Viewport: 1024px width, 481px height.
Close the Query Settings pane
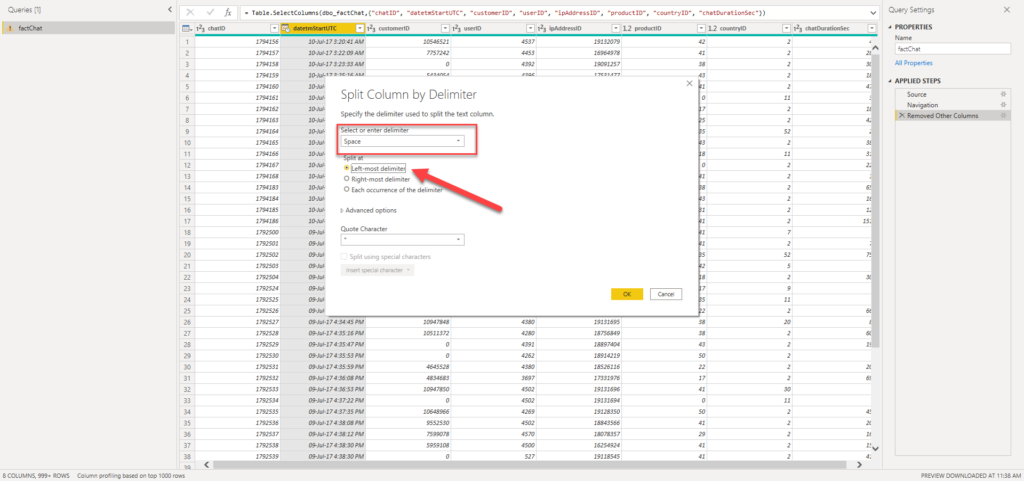(1006, 10)
